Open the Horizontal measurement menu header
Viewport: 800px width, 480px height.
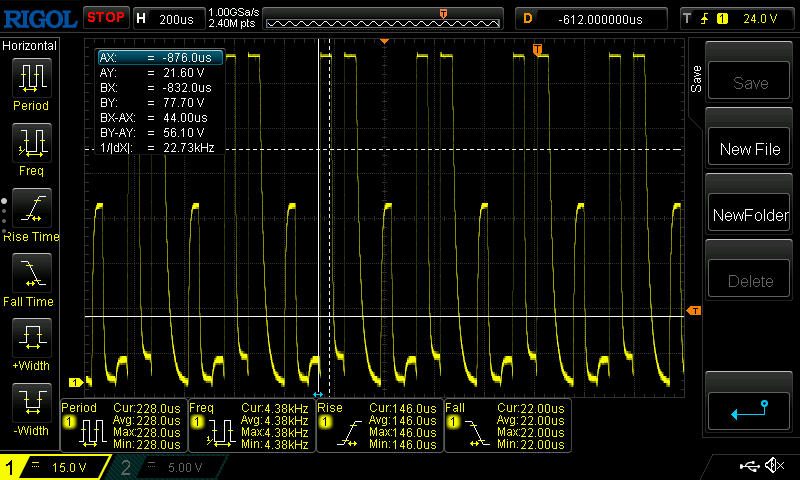coord(30,46)
